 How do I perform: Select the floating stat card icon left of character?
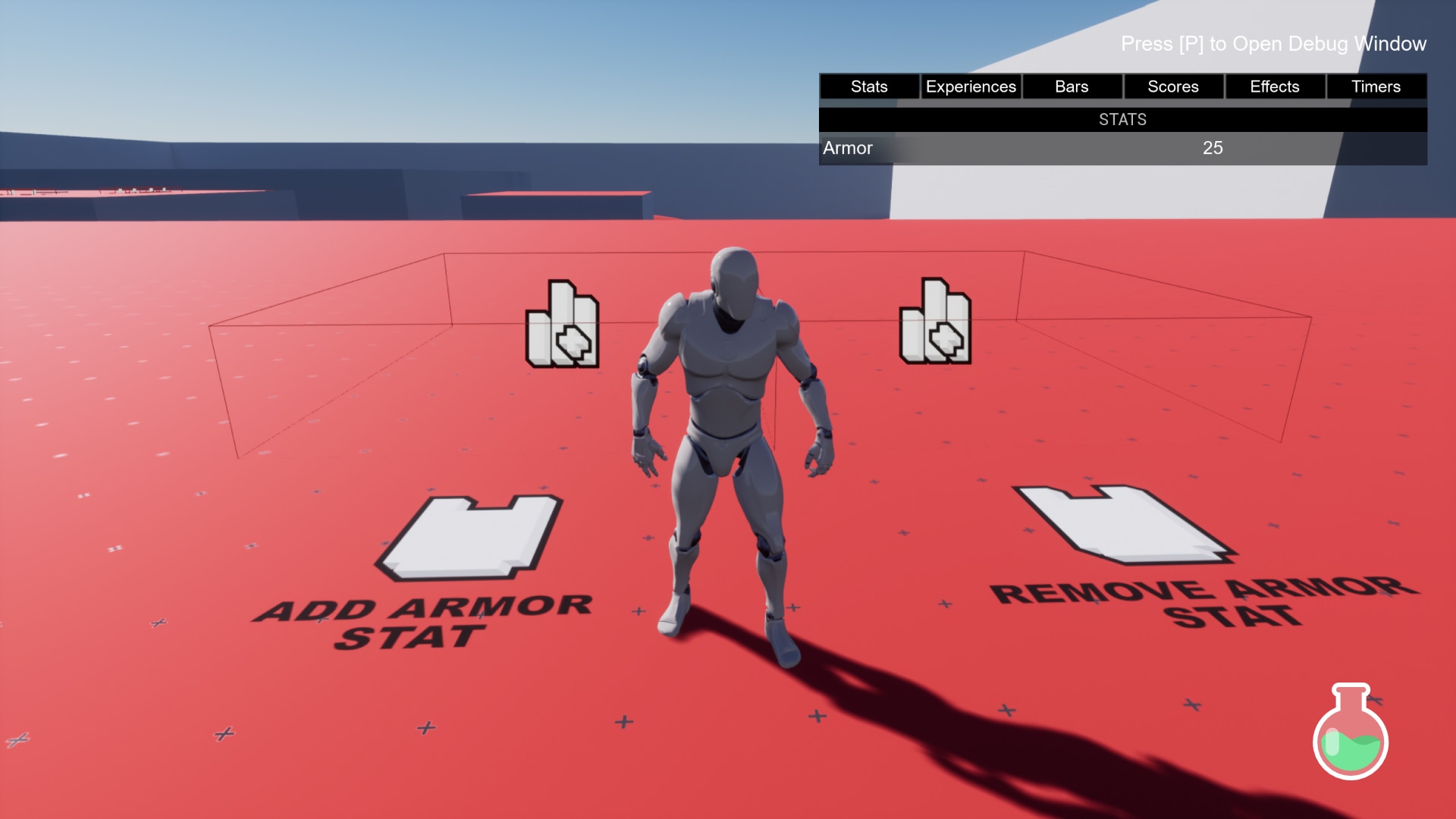pyautogui.click(x=561, y=326)
